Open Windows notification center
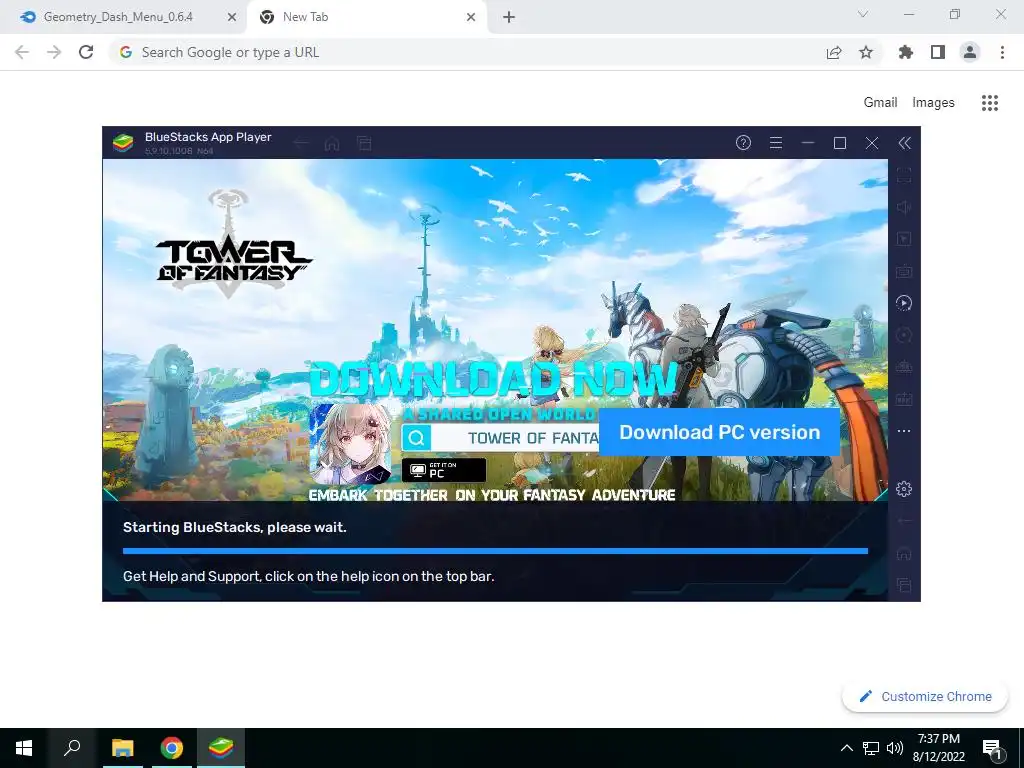The image size is (1024, 768). click(x=992, y=749)
